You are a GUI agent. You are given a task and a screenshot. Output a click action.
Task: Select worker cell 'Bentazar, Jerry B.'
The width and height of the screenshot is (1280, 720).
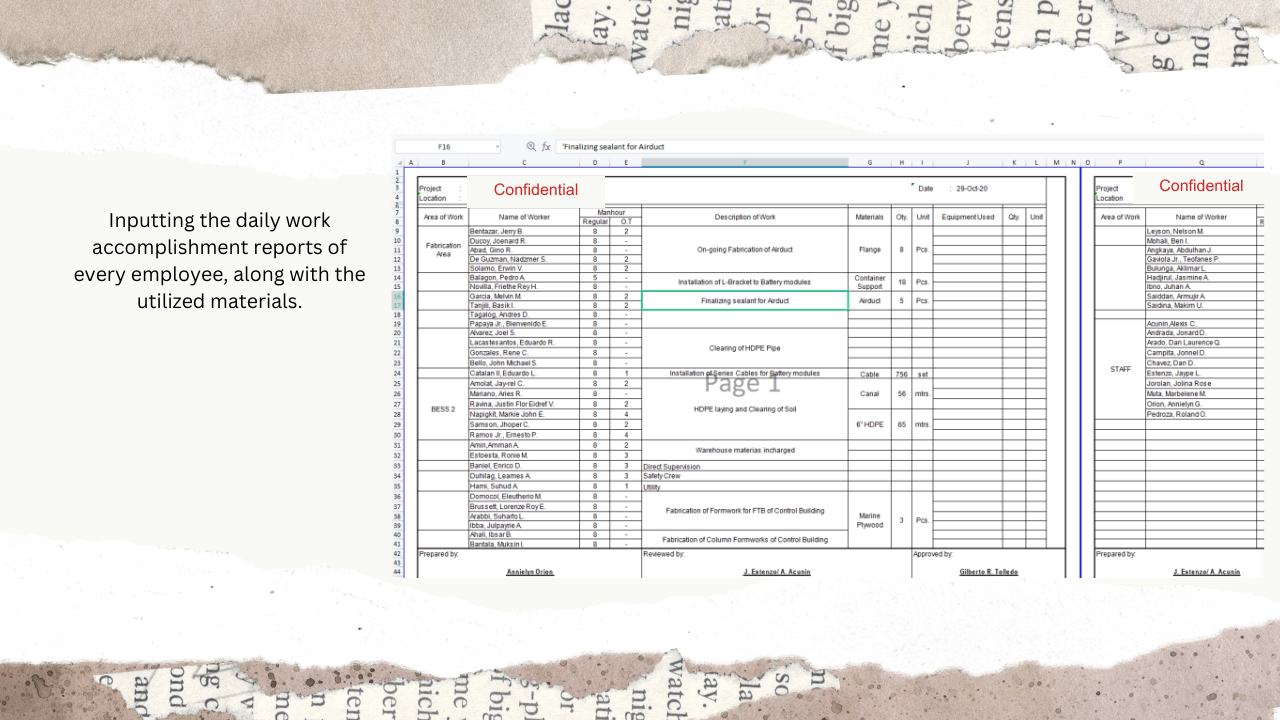(524, 232)
